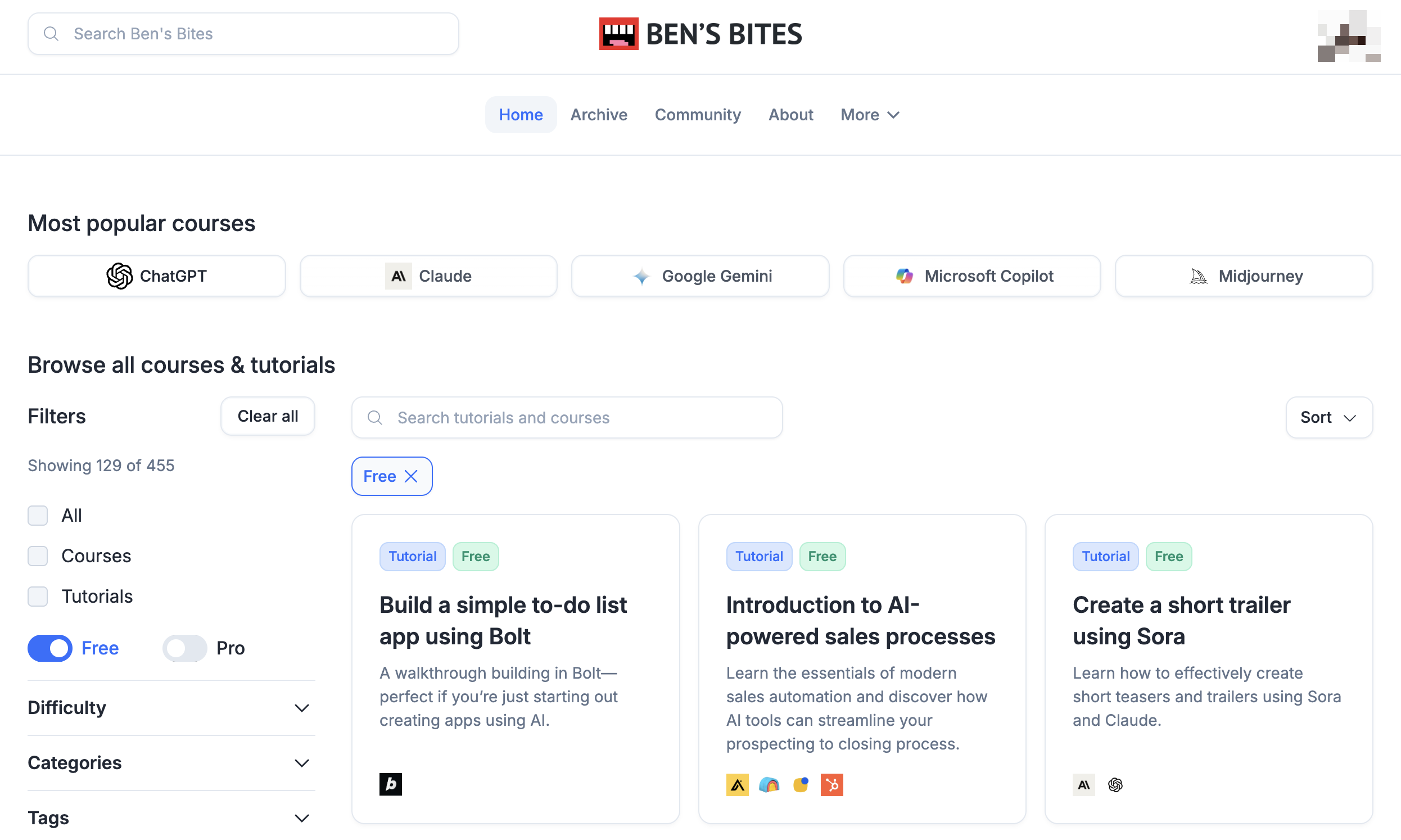Expand the Difficulty filter section

pyautogui.click(x=171, y=708)
